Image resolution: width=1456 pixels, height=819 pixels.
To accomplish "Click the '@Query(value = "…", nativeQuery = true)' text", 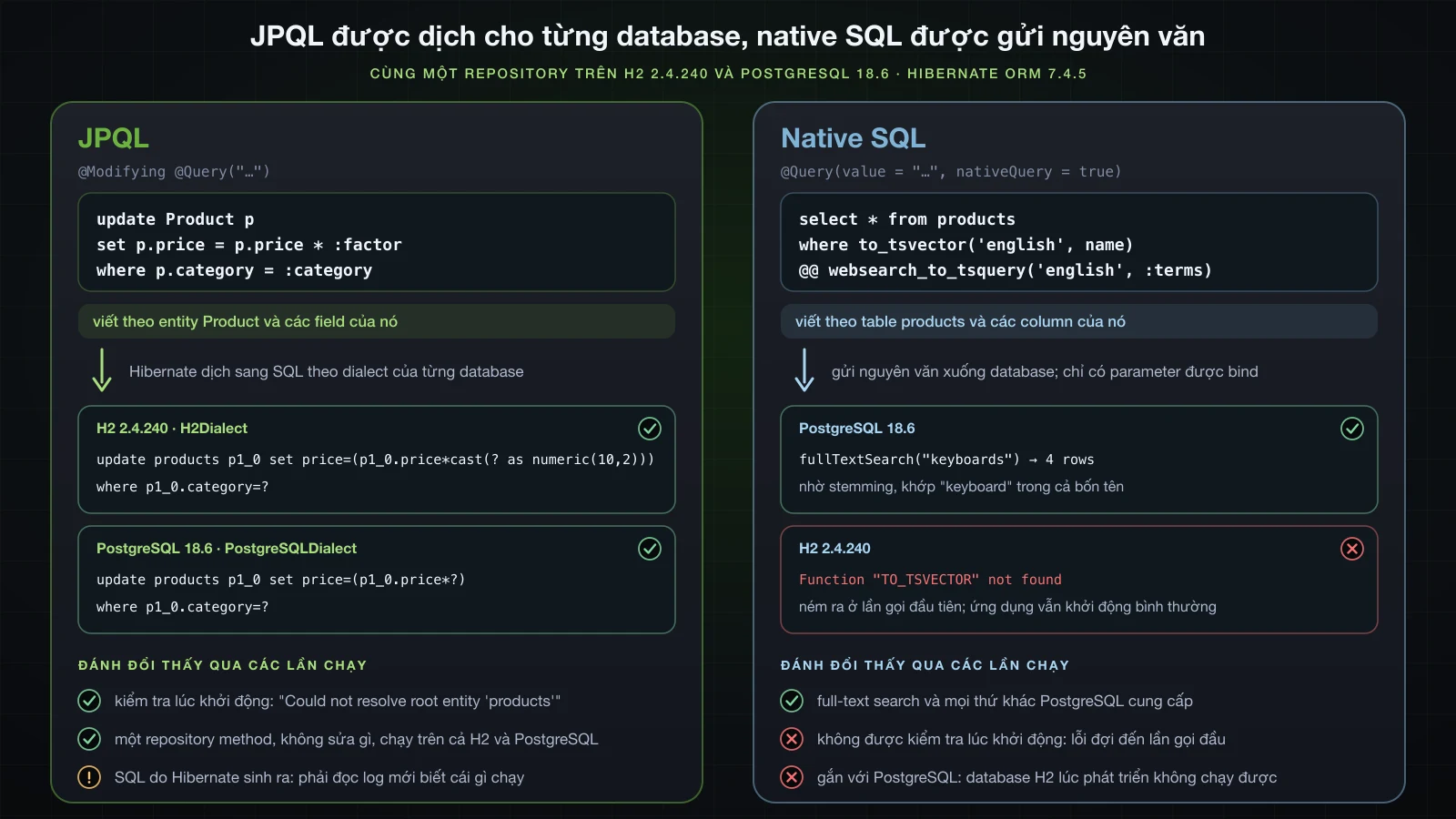I will (x=951, y=172).
